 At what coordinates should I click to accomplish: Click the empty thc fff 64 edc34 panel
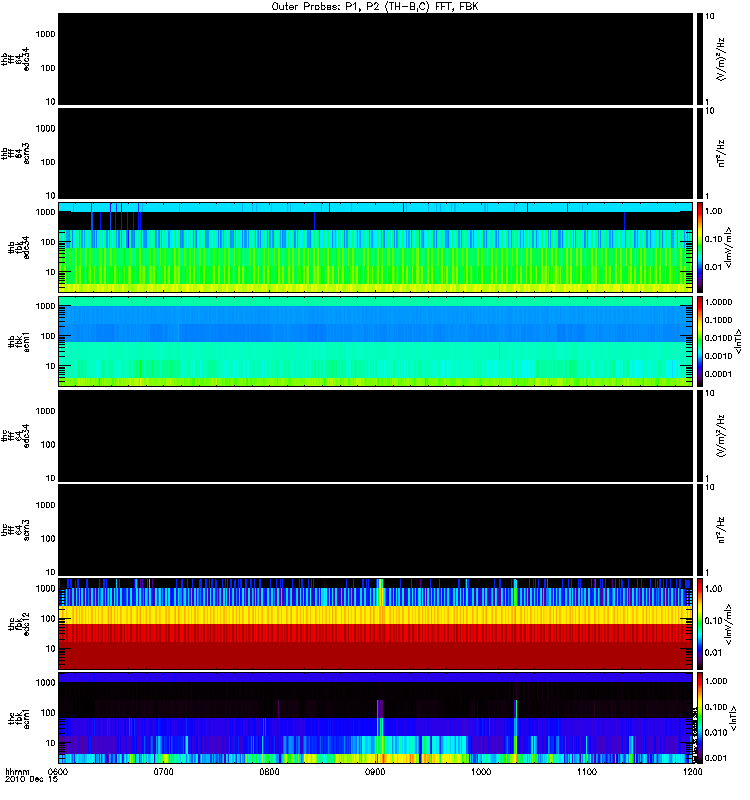point(375,436)
